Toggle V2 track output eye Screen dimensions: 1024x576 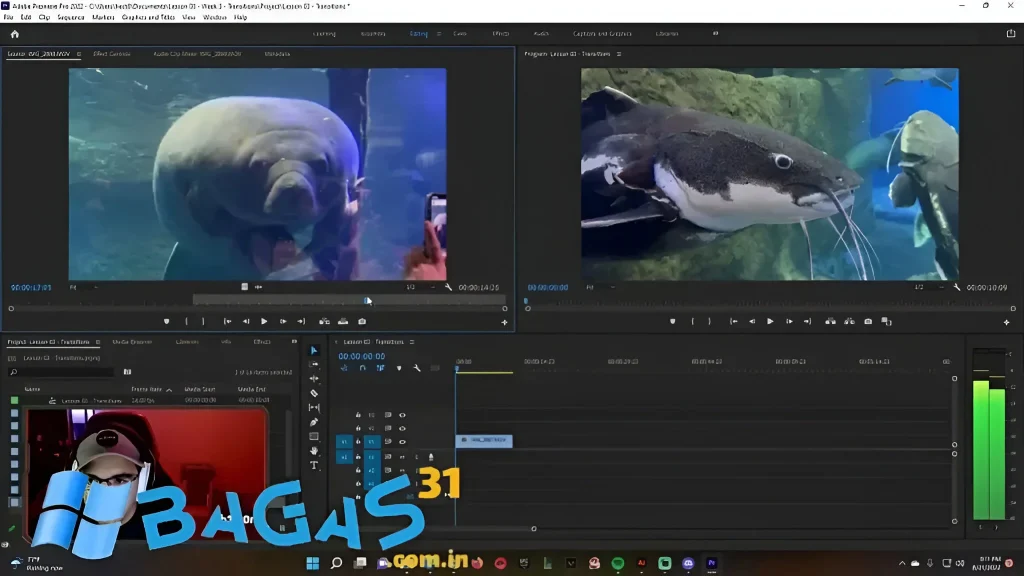point(402,428)
